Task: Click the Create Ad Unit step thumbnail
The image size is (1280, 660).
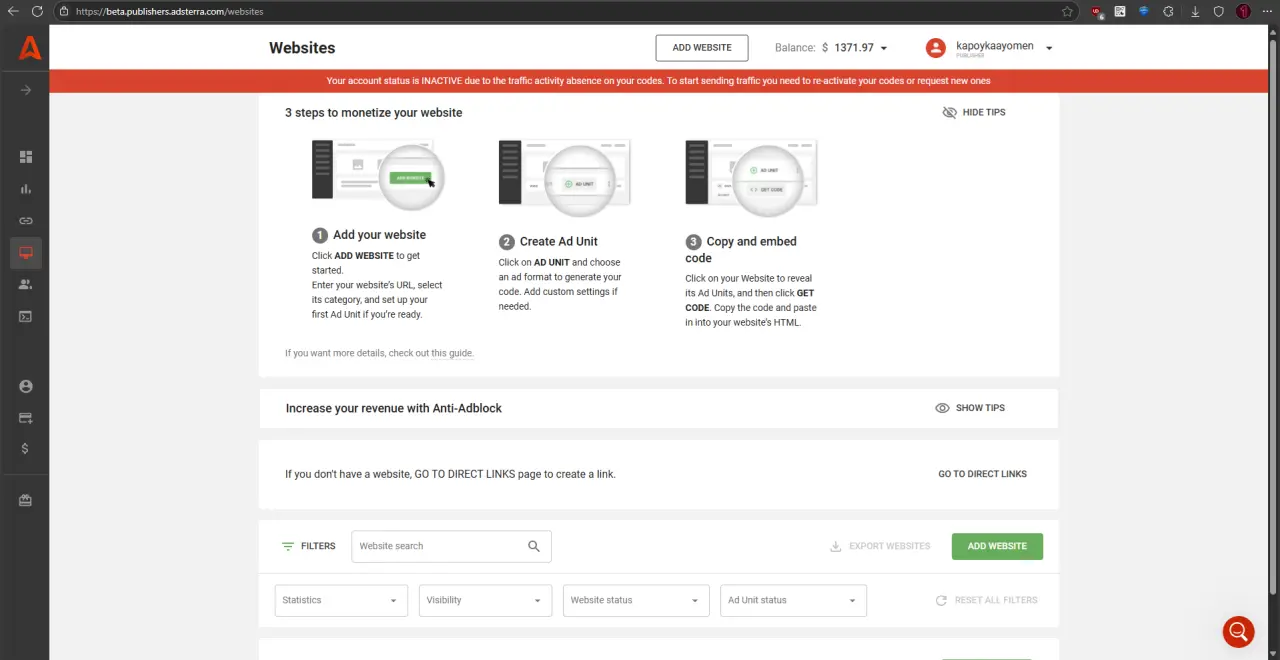Action: point(565,177)
